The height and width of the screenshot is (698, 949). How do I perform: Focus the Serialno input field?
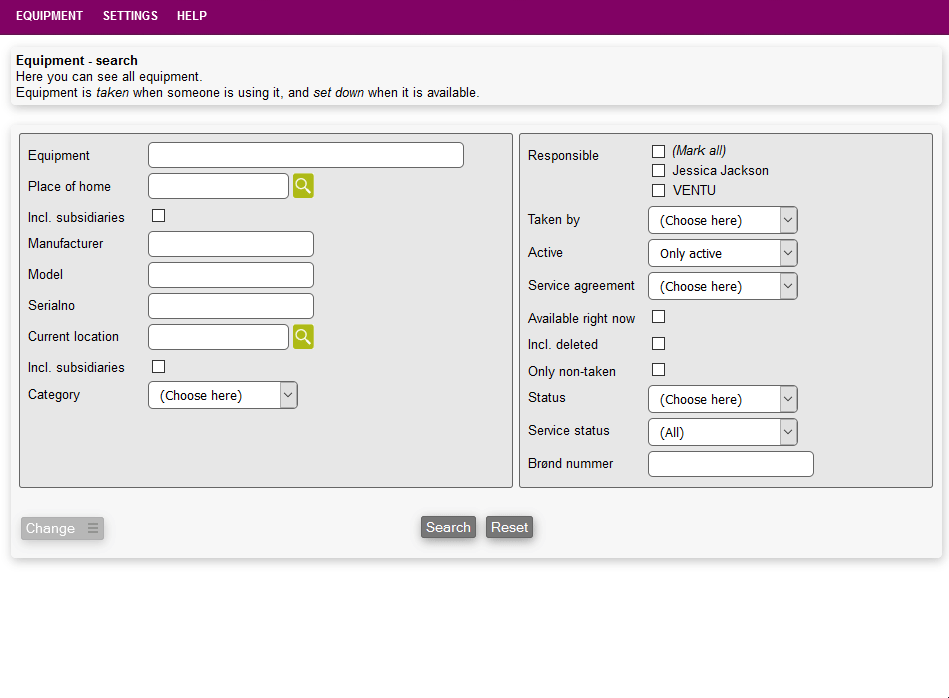pyautogui.click(x=231, y=306)
